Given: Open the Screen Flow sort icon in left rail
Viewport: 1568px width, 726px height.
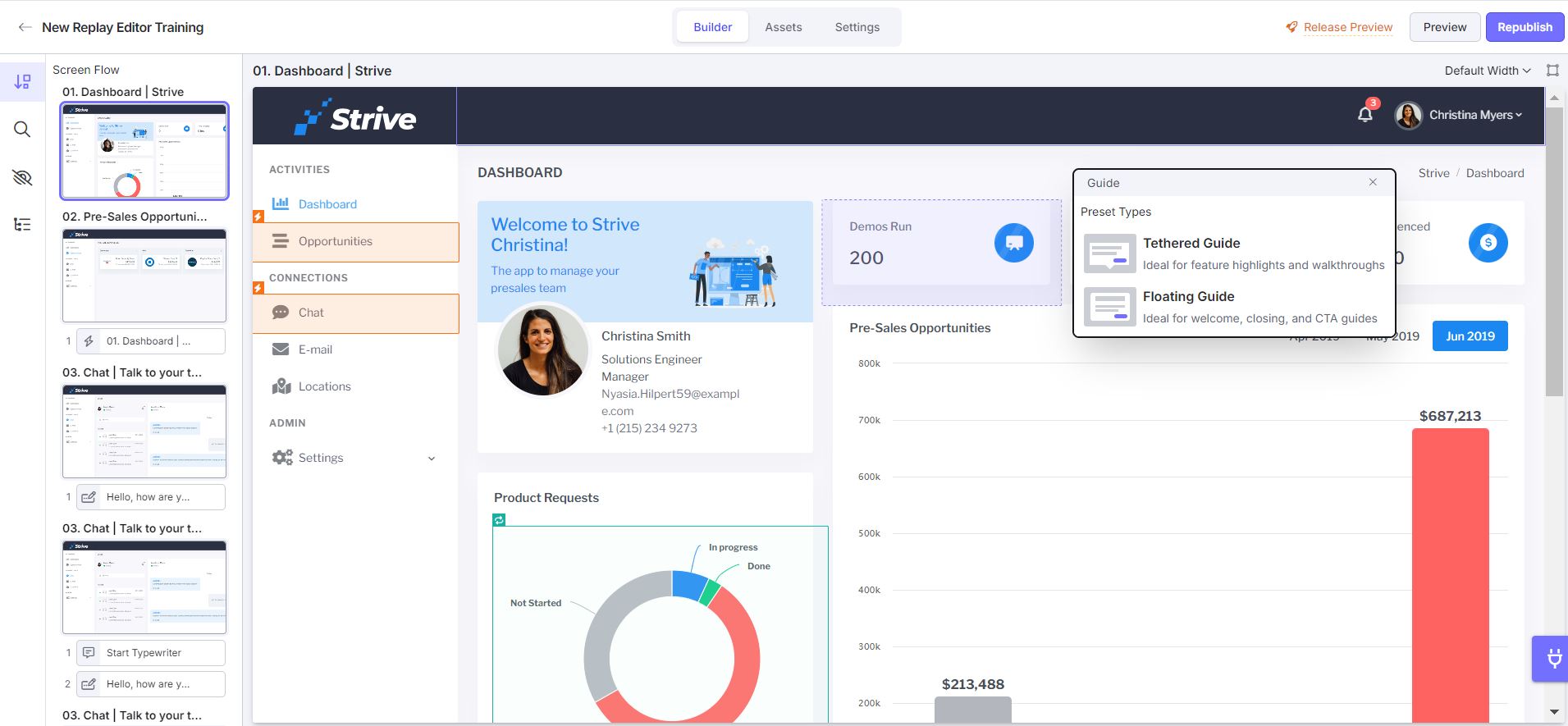Looking at the screenshot, I should [22, 82].
